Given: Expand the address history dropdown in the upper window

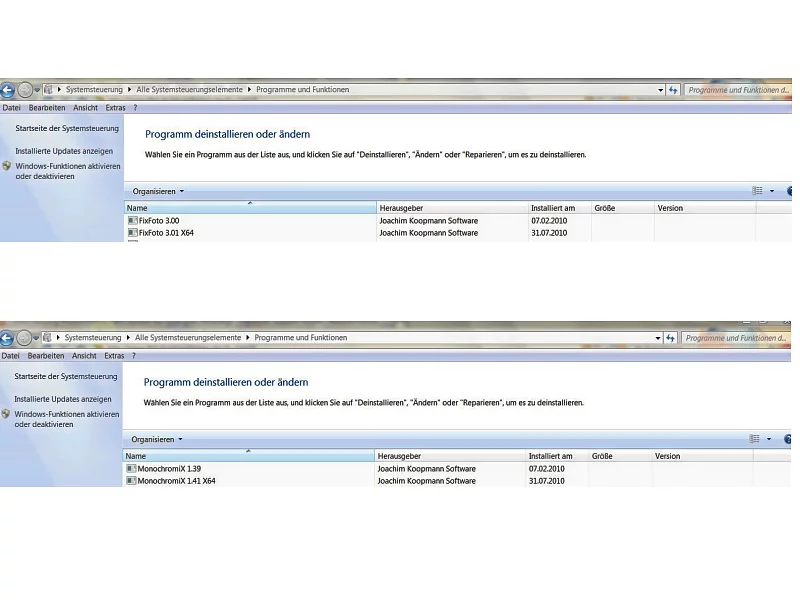Looking at the screenshot, I should (661, 90).
